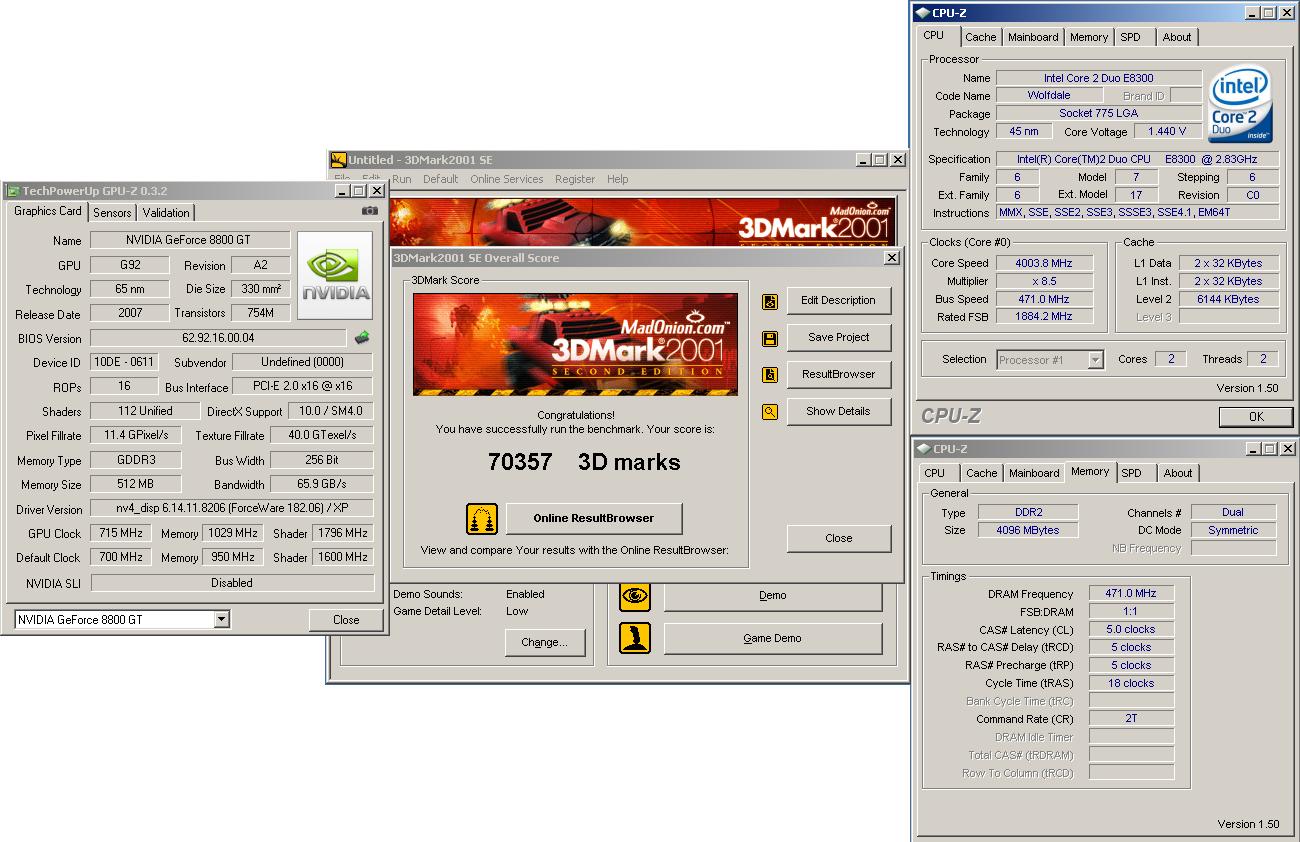Image resolution: width=1300 pixels, height=842 pixels.
Task: Click the Driver Version field in GPU-Z
Action: pos(232,508)
